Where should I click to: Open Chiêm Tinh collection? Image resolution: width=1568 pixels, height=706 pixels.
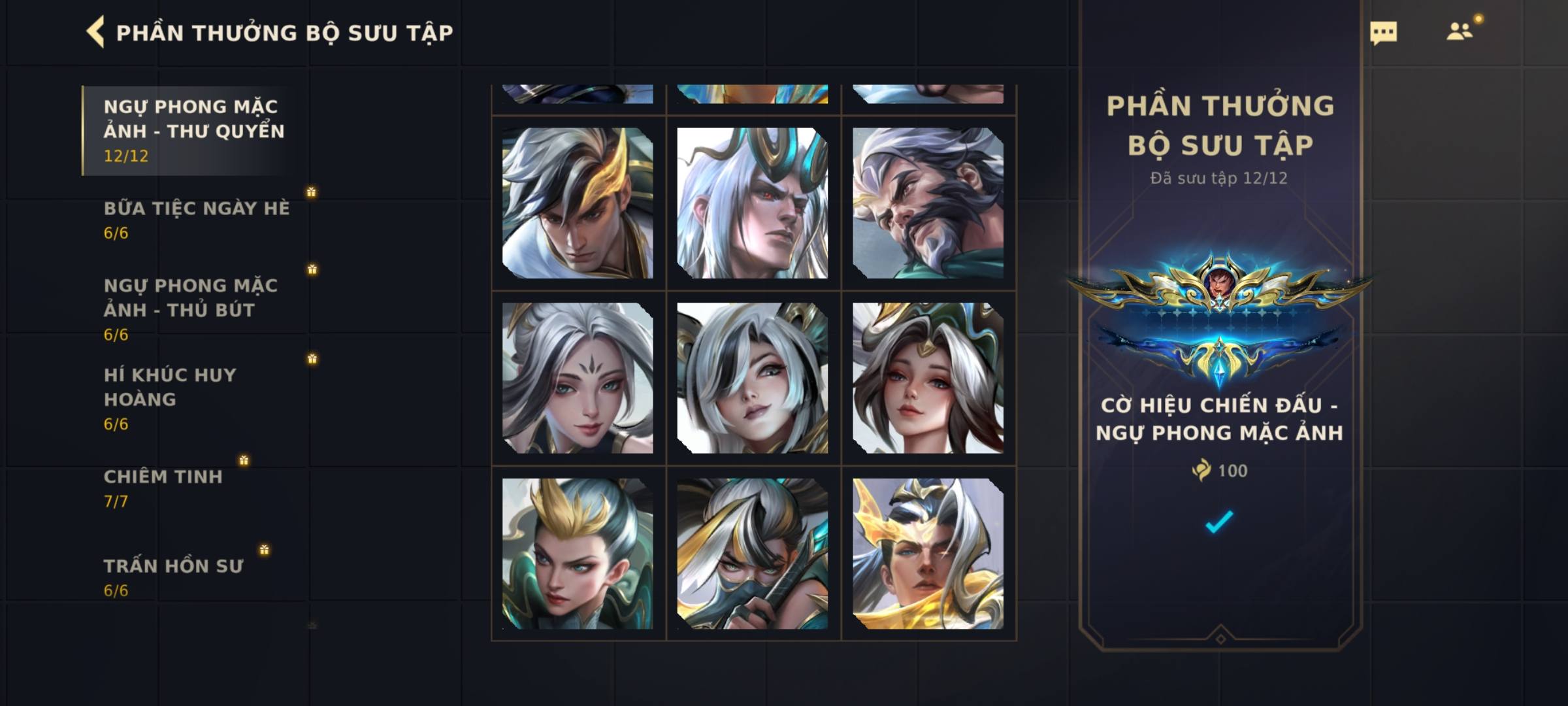(163, 488)
